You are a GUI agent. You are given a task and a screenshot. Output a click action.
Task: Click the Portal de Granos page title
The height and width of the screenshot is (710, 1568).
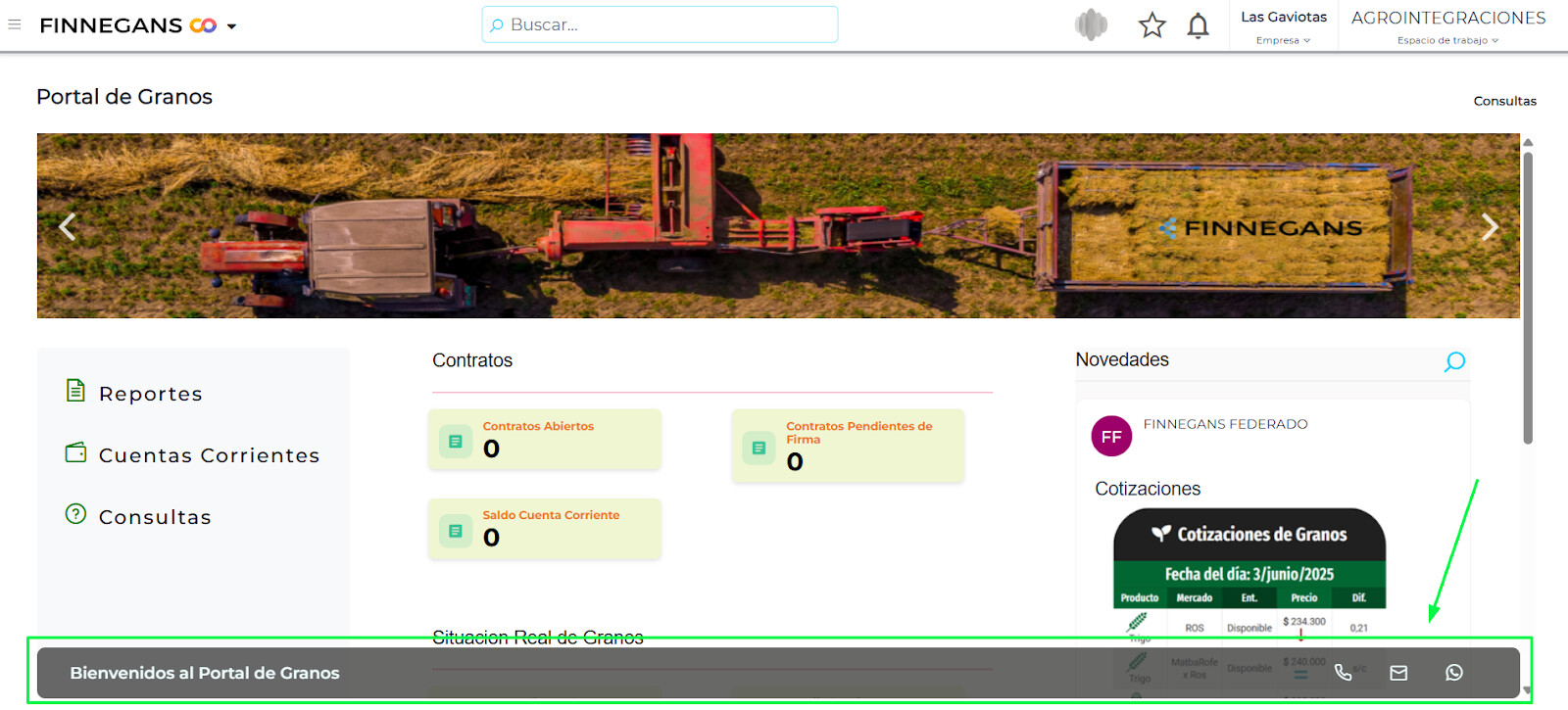click(x=124, y=97)
